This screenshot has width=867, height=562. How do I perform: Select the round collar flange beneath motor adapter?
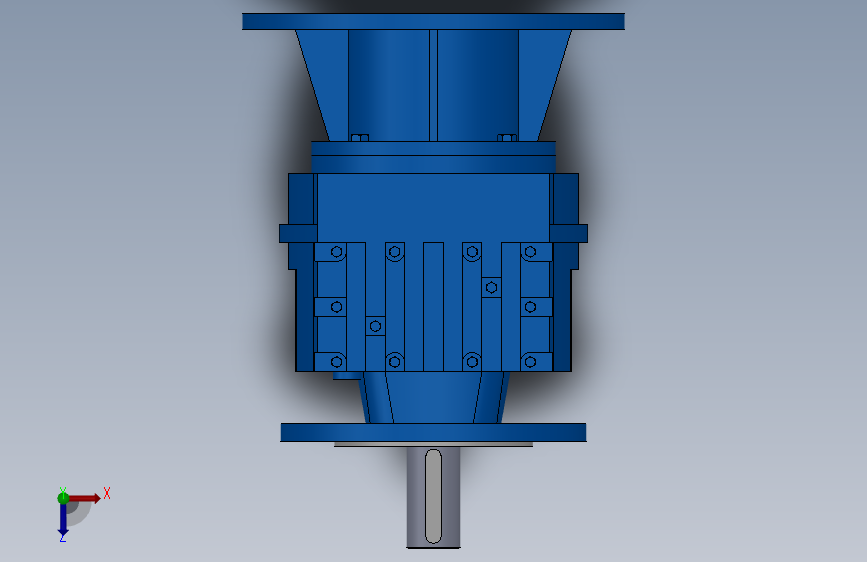pos(434,157)
